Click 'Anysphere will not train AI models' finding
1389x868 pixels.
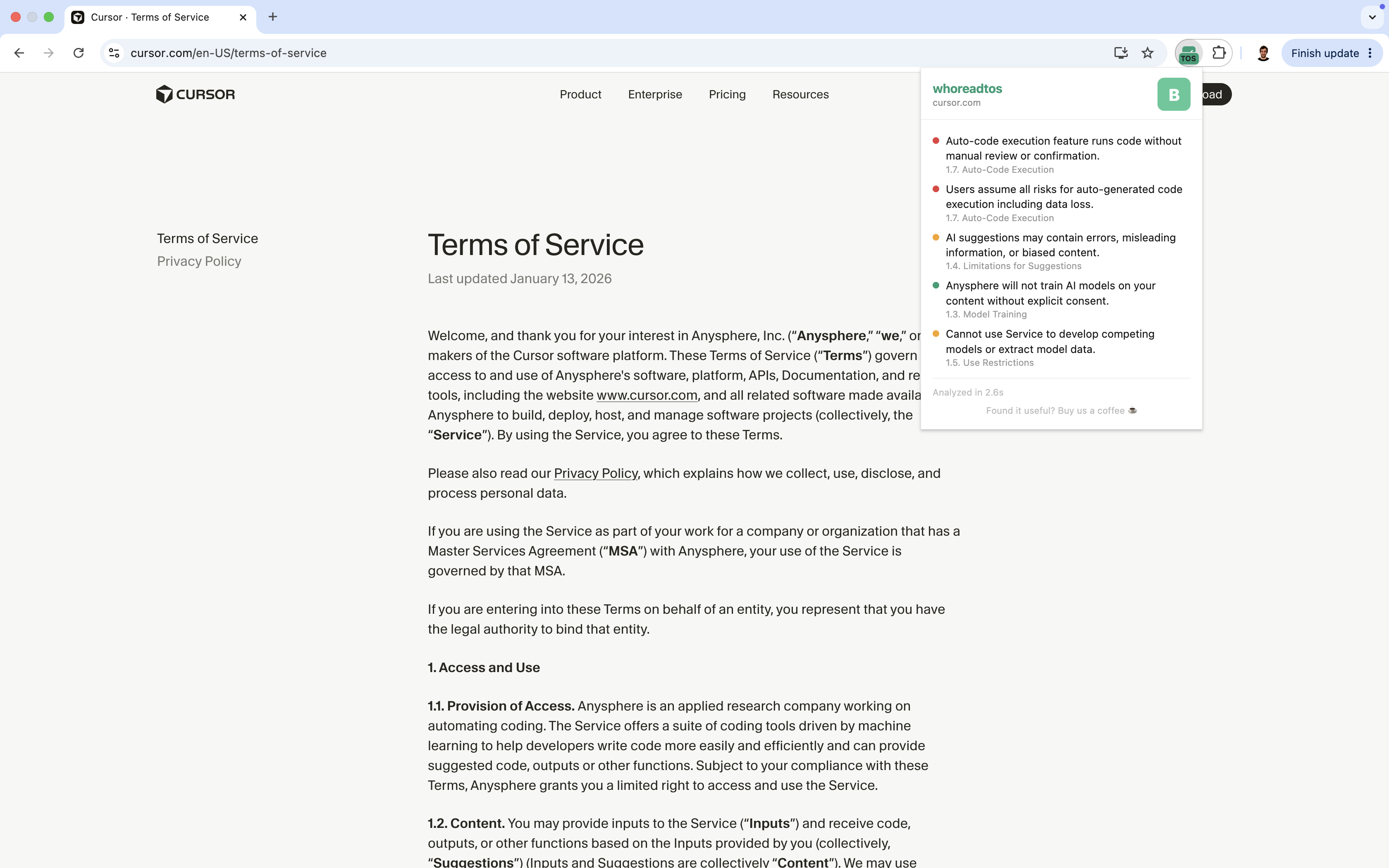(x=1050, y=293)
